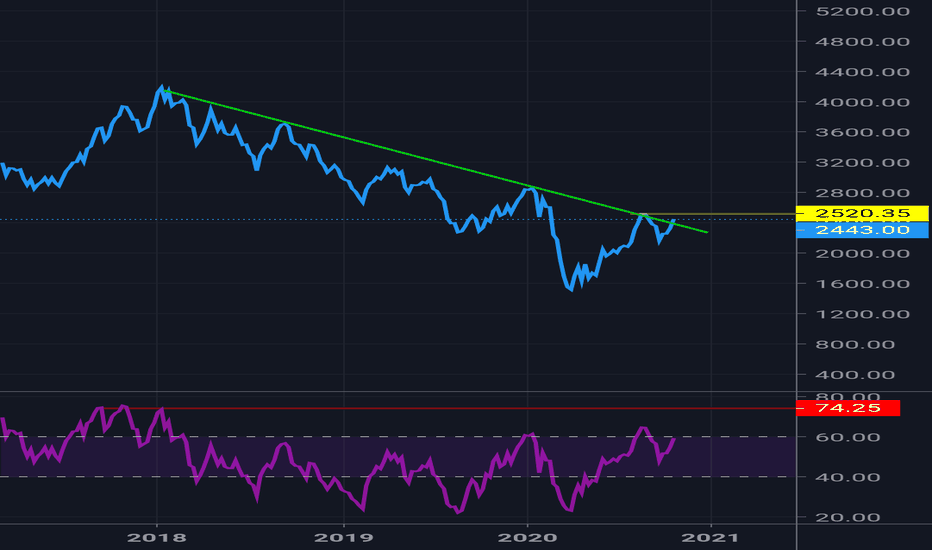Click the 4000.00 price scale value
This screenshot has width=932, height=550.
point(862,102)
